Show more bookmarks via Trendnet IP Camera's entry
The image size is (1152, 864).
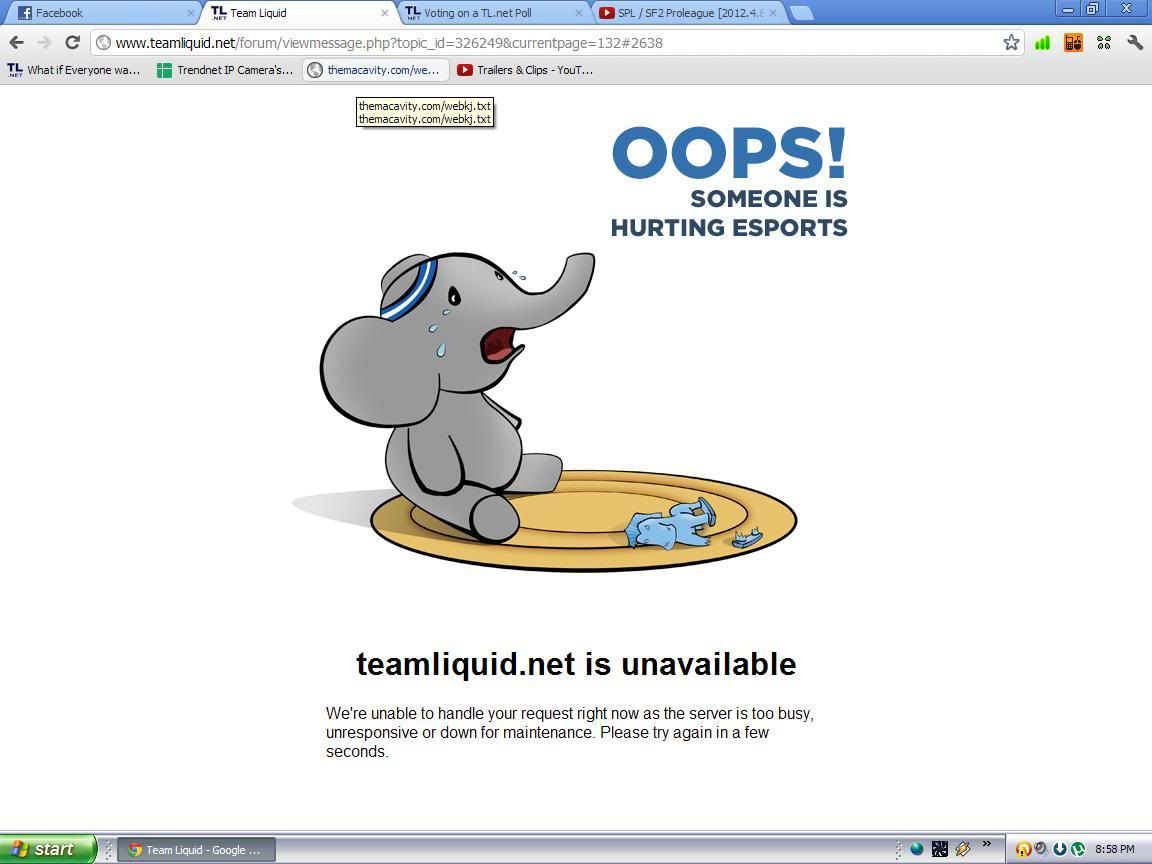pyautogui.click(x=225, y=70)
